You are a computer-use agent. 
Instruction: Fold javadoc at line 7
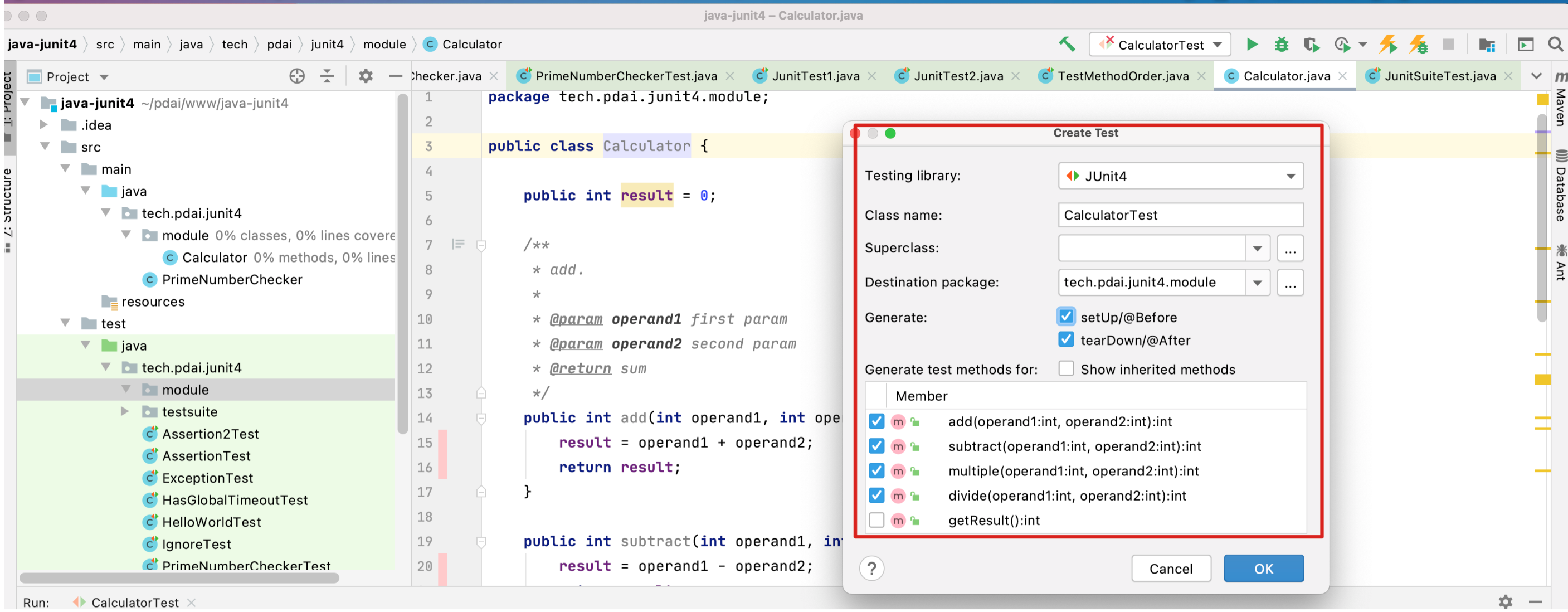pyautogui.click(x=481, y=245)
